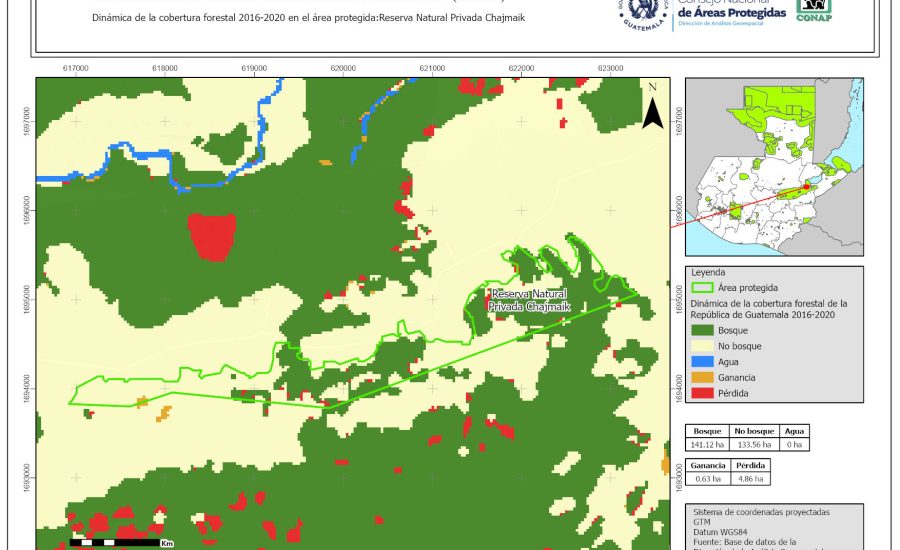Click the large red Pérdida patch on map

click(x=211, y=236)
